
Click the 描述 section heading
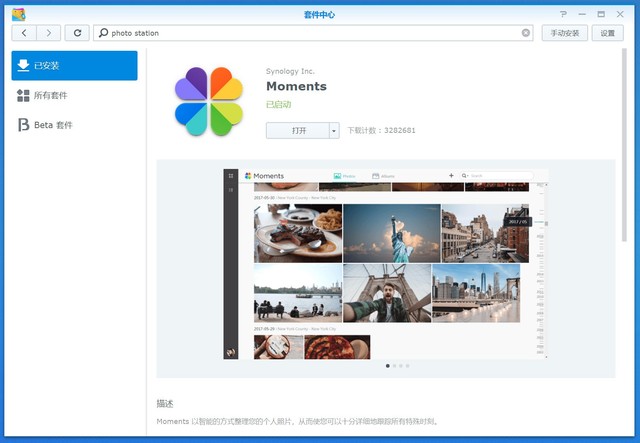pyautogui.click(x=165, y=404)
